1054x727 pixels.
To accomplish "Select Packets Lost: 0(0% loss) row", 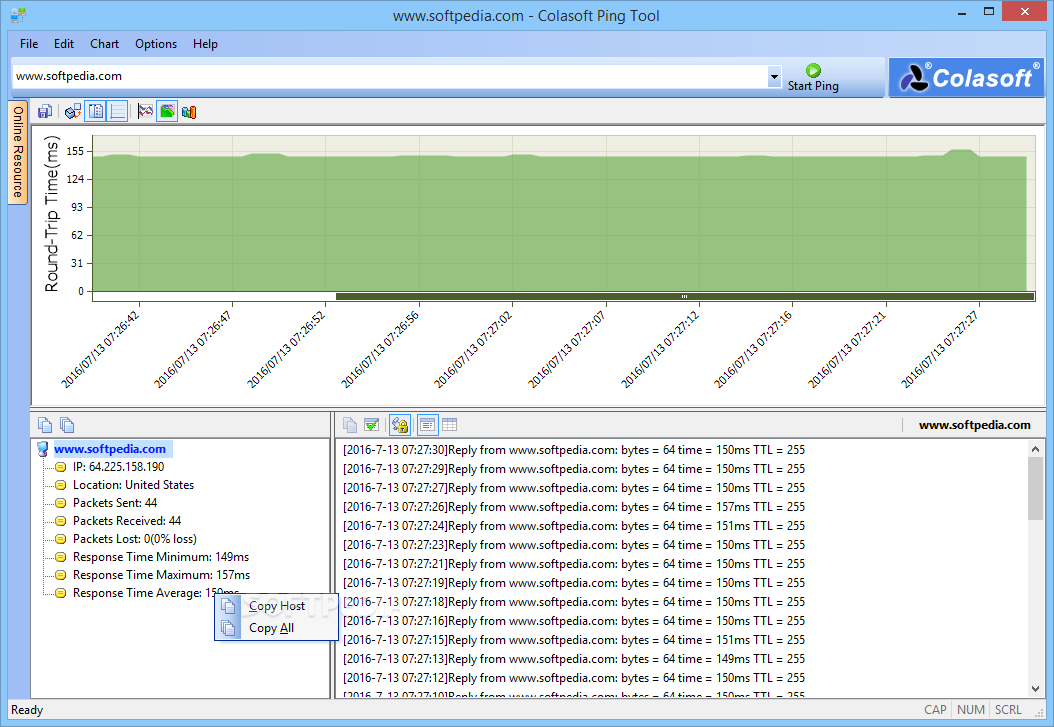I will point(134,539).
